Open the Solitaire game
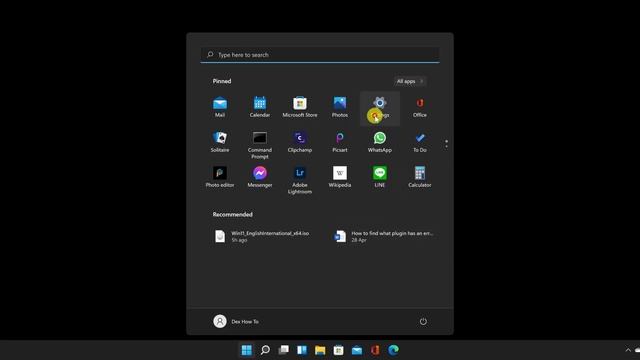The height and width of the screenshot is (360, 640). point(220,142)
